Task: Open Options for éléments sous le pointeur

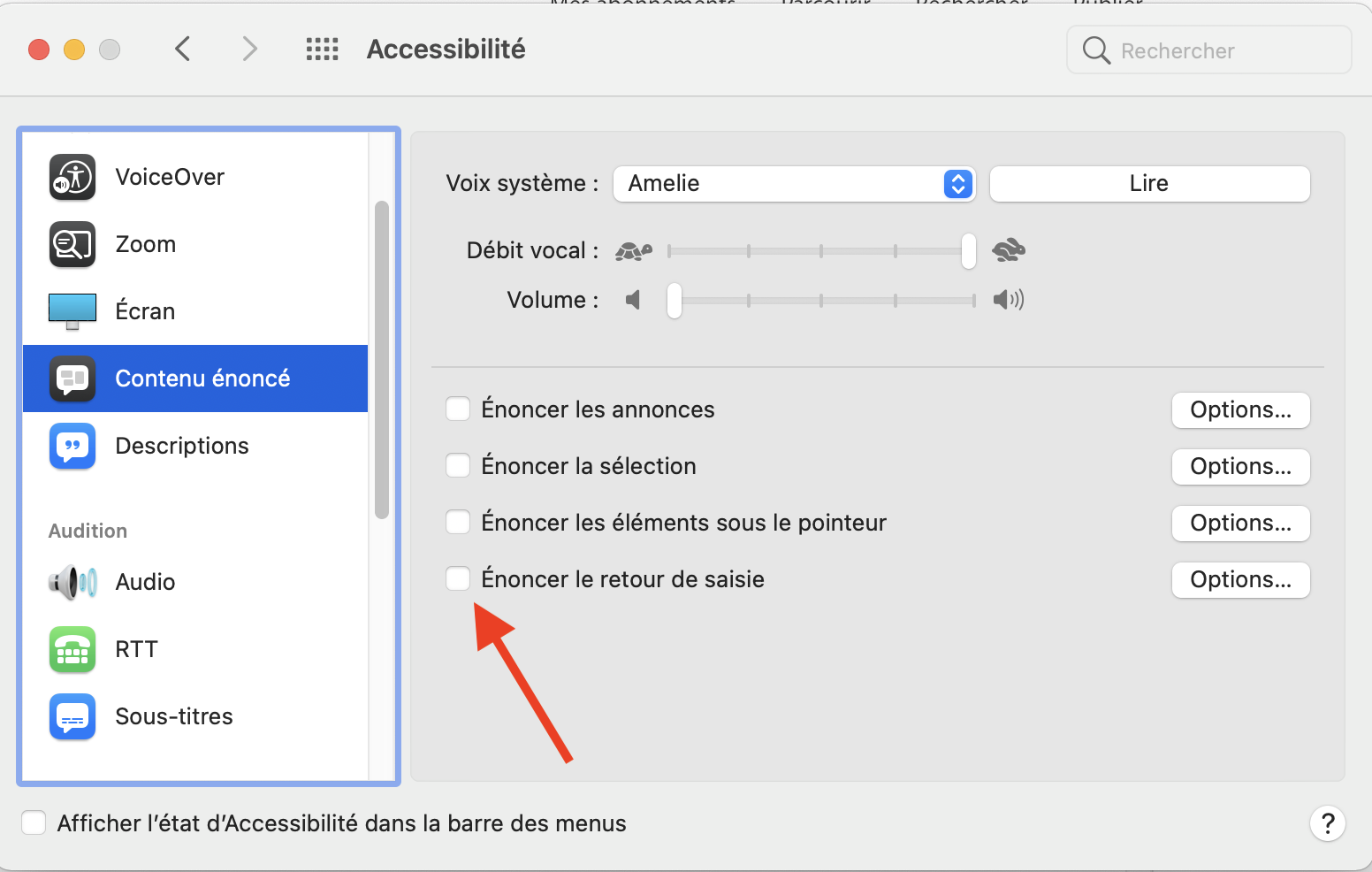Action: pyautogui.click(x=1240, y=524)
